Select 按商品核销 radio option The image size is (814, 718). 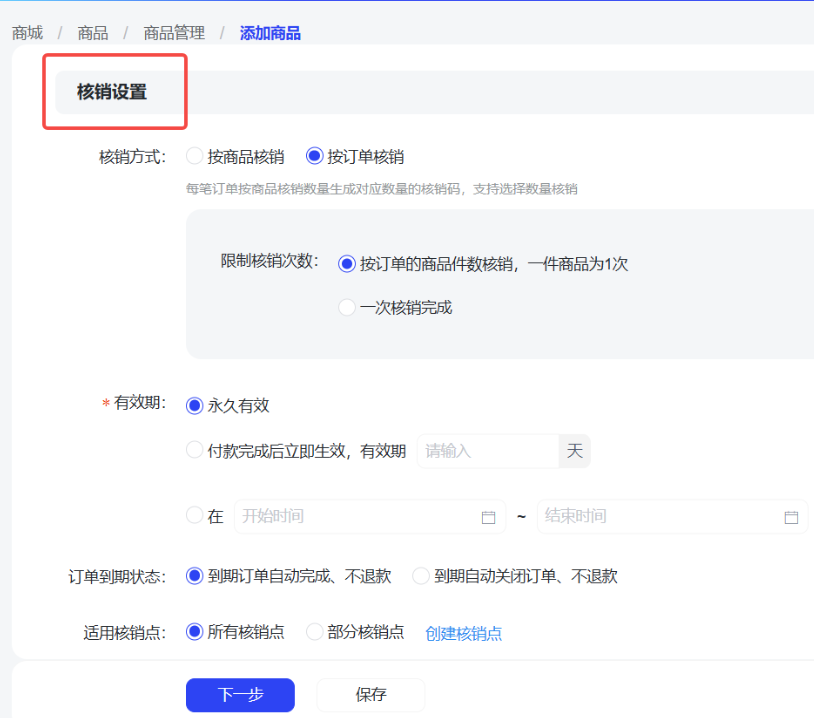(195, 156)
